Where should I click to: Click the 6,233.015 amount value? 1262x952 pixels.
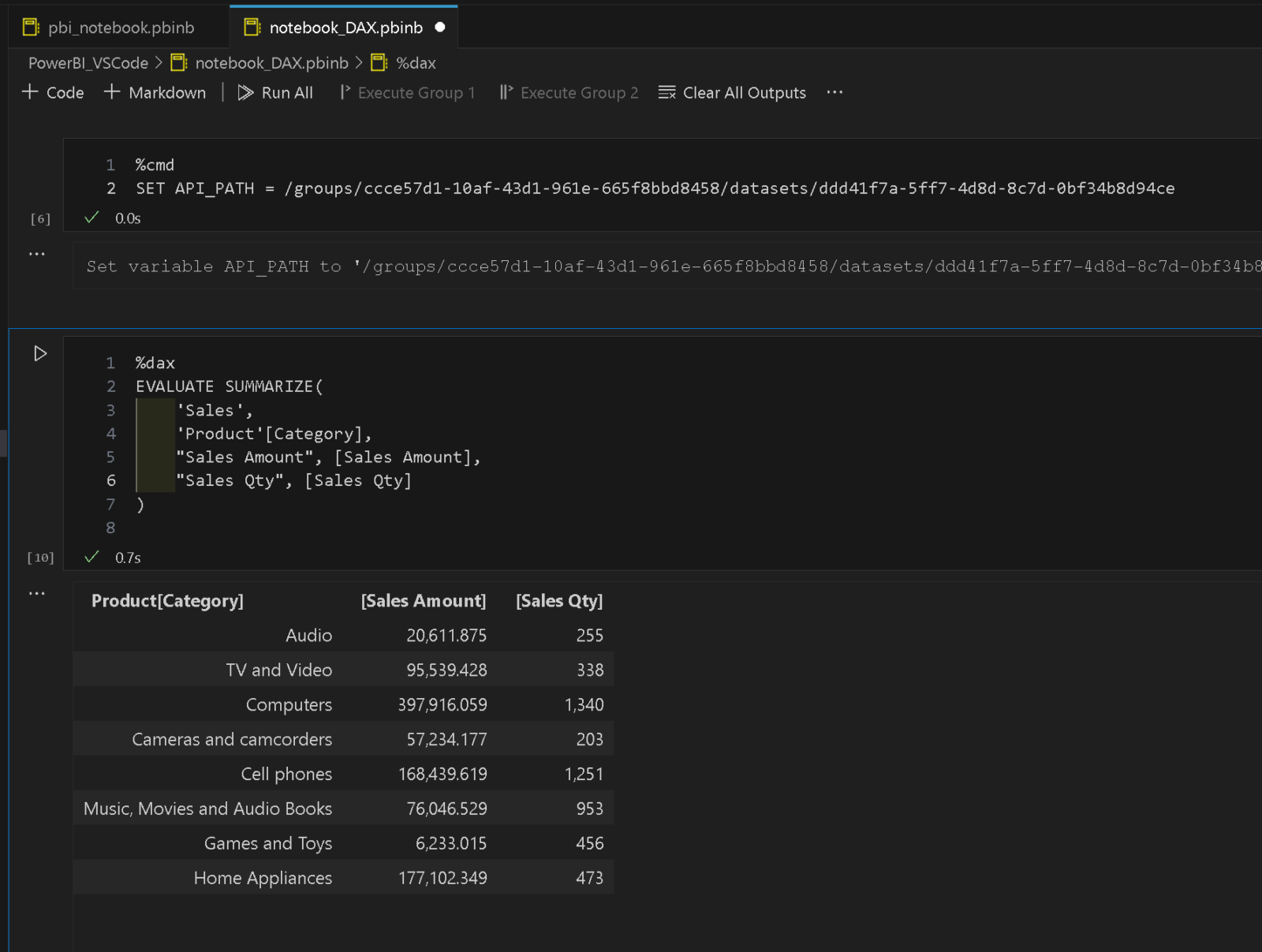tap(451, 844)
